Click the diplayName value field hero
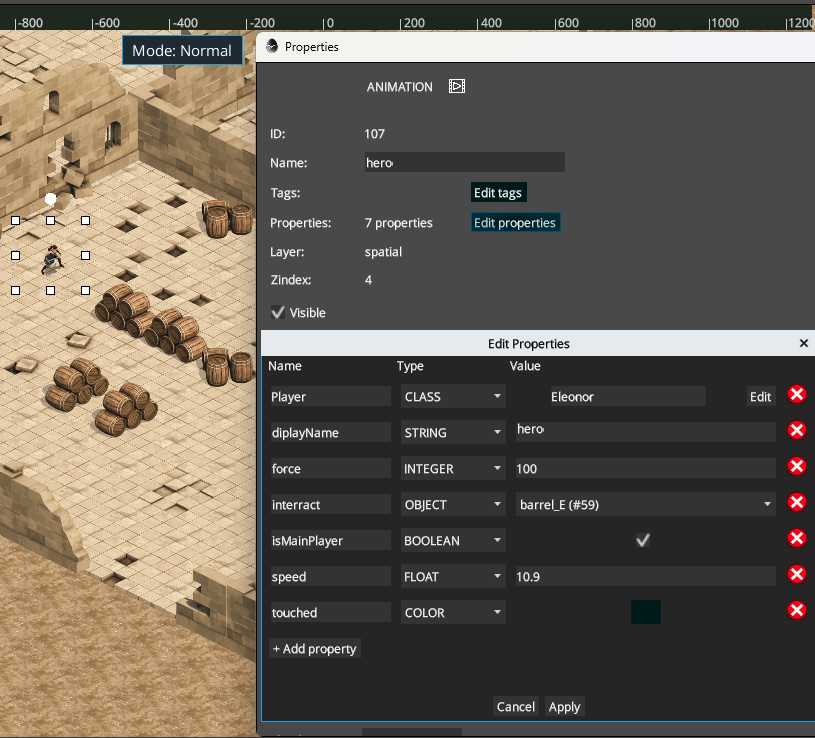Image resolution: width=815 pixels, height=738 pixels. point(646,431)
